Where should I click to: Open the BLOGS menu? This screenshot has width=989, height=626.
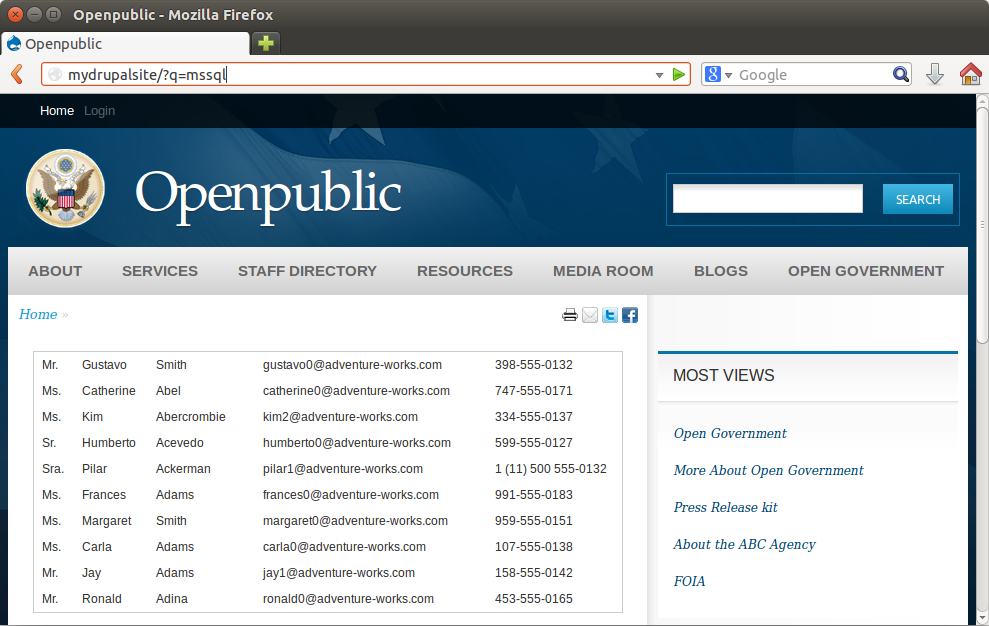click(x=720, y=271)
